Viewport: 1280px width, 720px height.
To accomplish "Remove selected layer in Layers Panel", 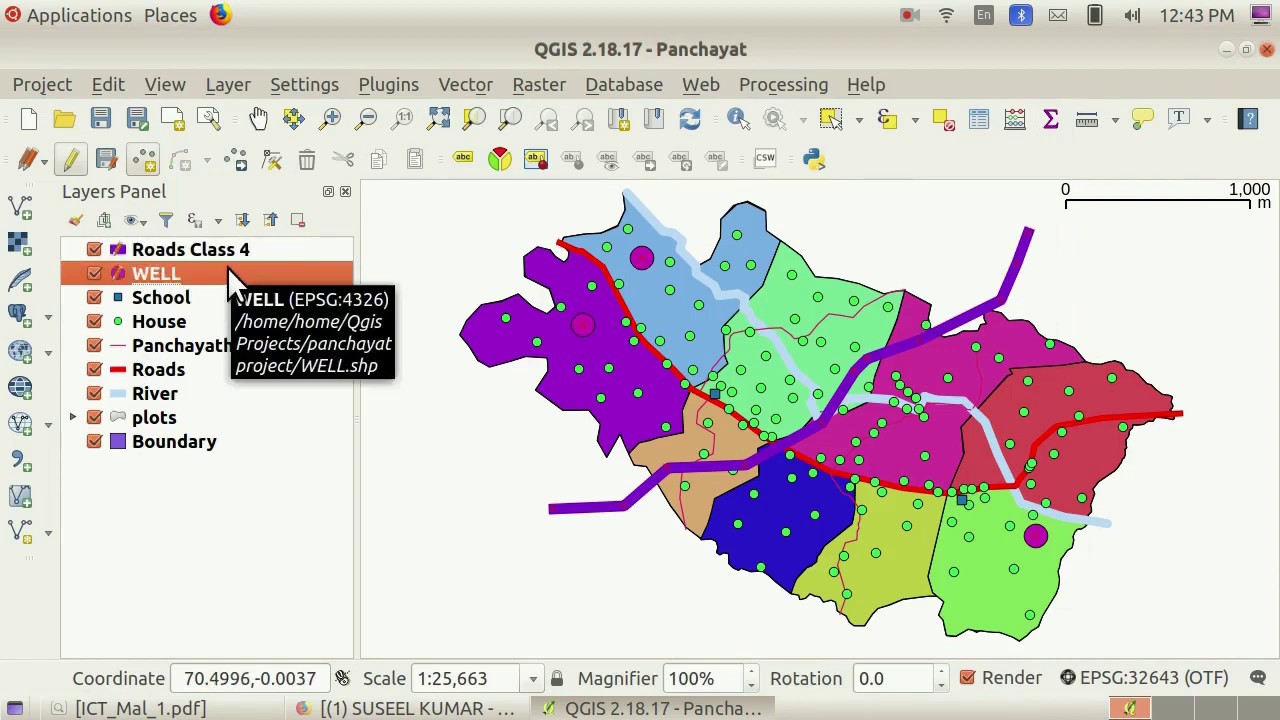I will click(x=297, y=220).
